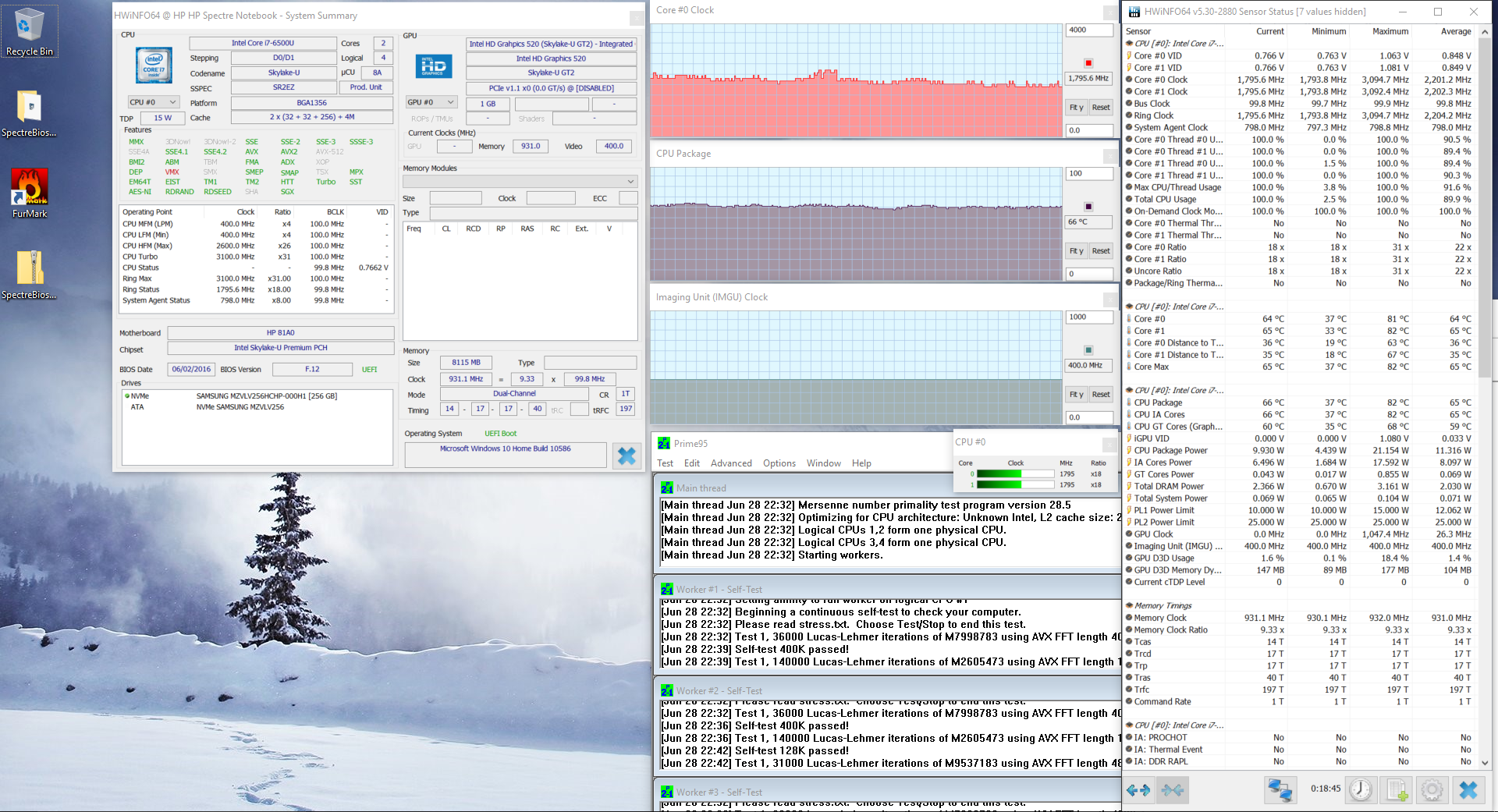Image resolution: width=1498 pixels, height=812 pixels.
Task: Click the expand columns arrows icon in Sensor Status
Action: [x=1138, y=790]
